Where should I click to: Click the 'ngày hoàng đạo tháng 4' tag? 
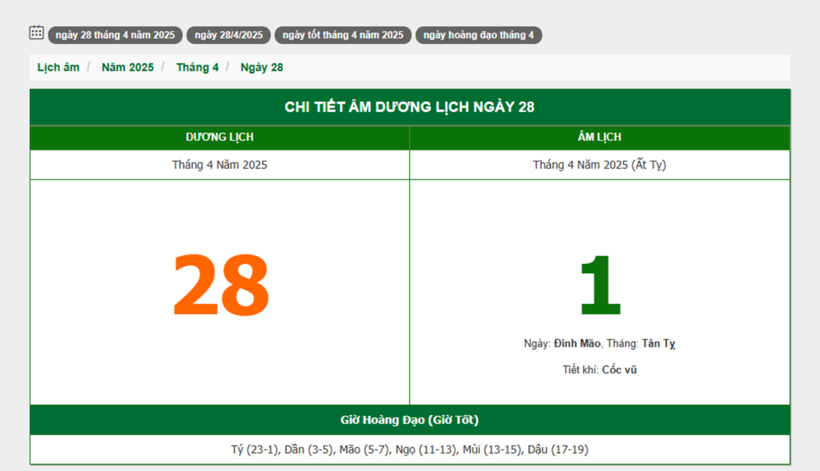(x=478, y=35)
